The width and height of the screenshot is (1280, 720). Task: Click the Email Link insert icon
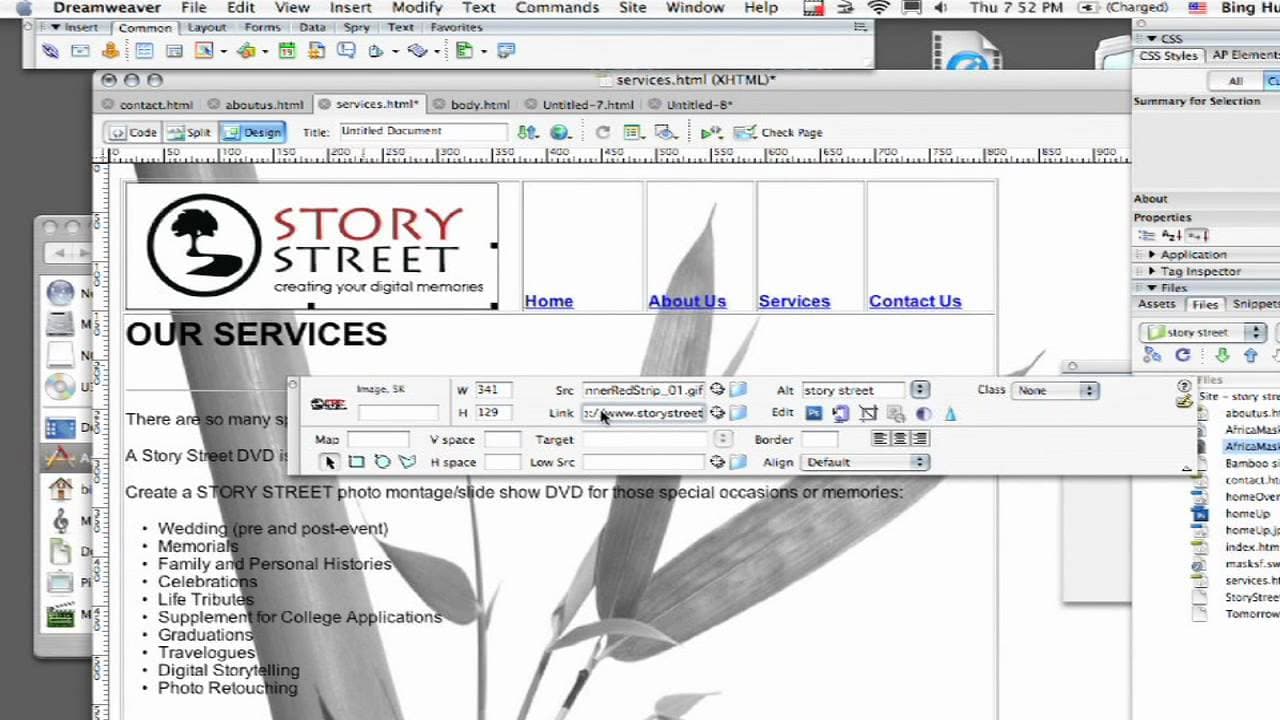(80, 51)
